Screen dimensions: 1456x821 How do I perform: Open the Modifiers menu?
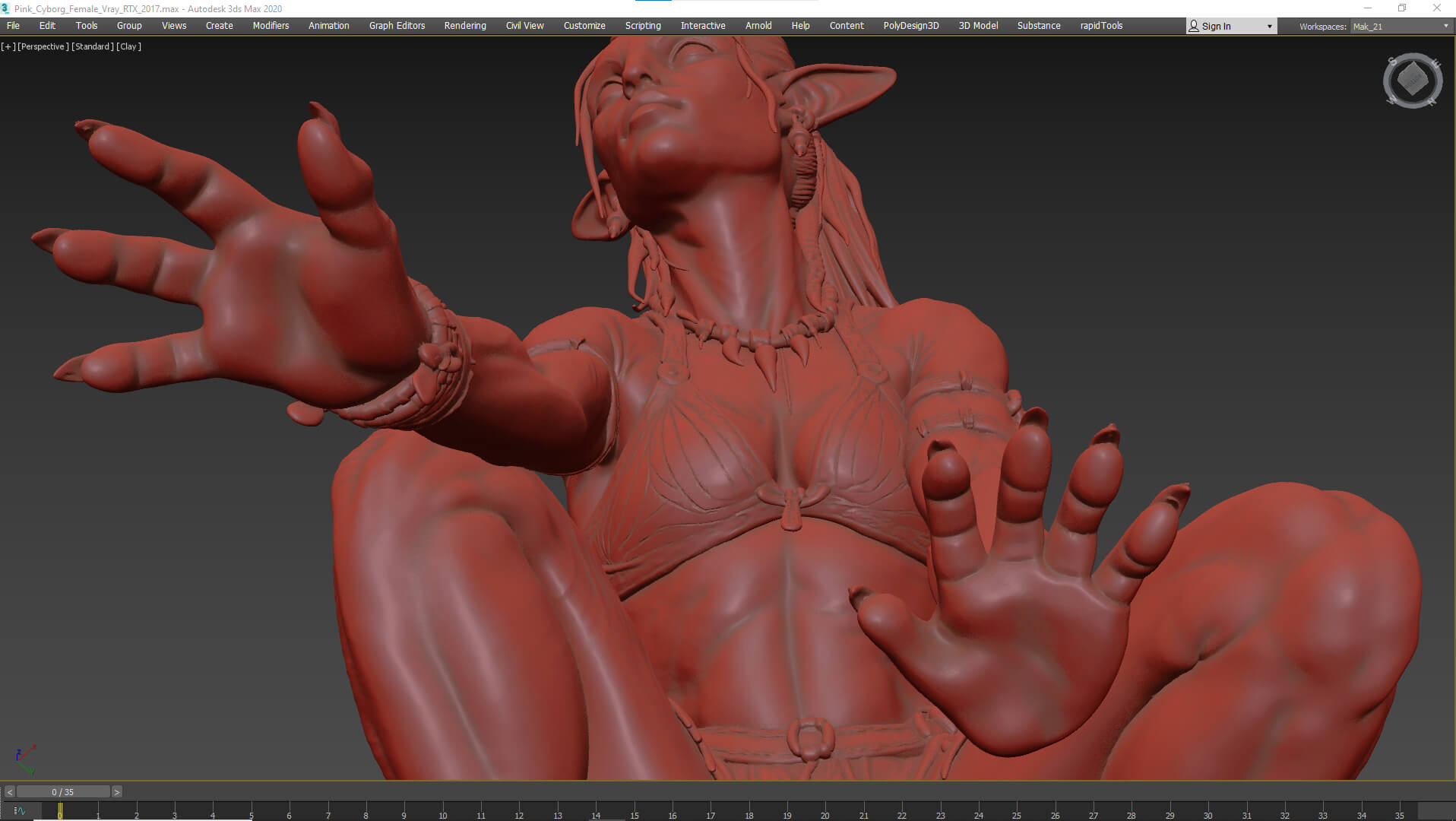pyautogui.click(x=271, y=26)
